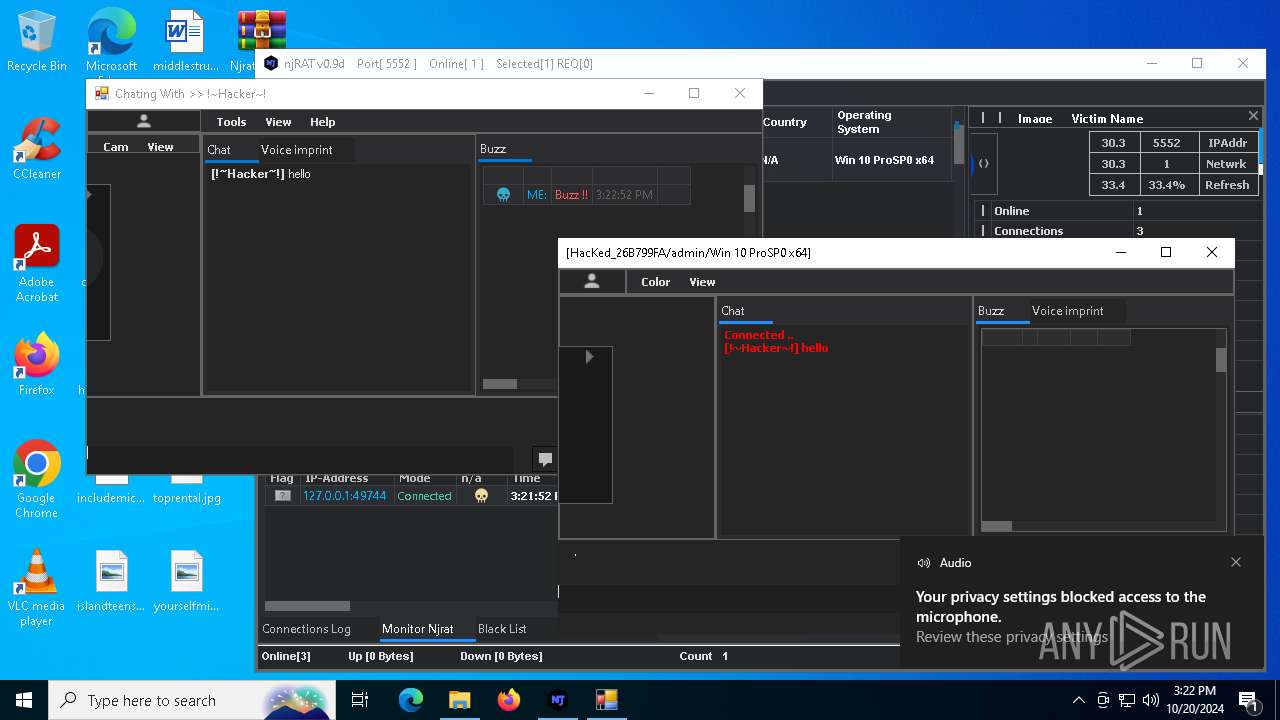Click njRAT taskbar icon
The height and width of the screenshot is (720, 1280).
558,700
